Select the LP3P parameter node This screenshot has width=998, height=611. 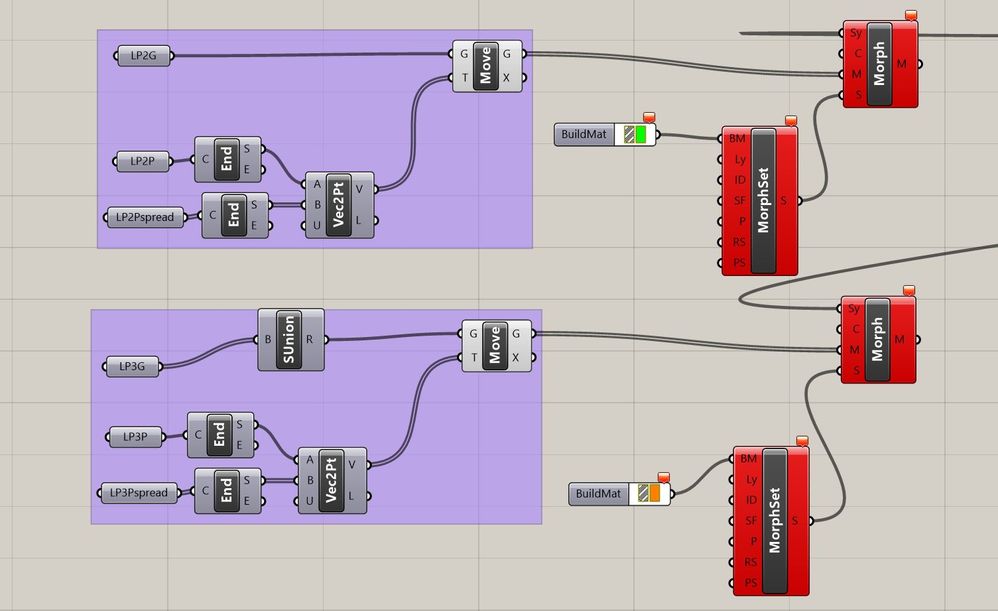click(135, 437)
